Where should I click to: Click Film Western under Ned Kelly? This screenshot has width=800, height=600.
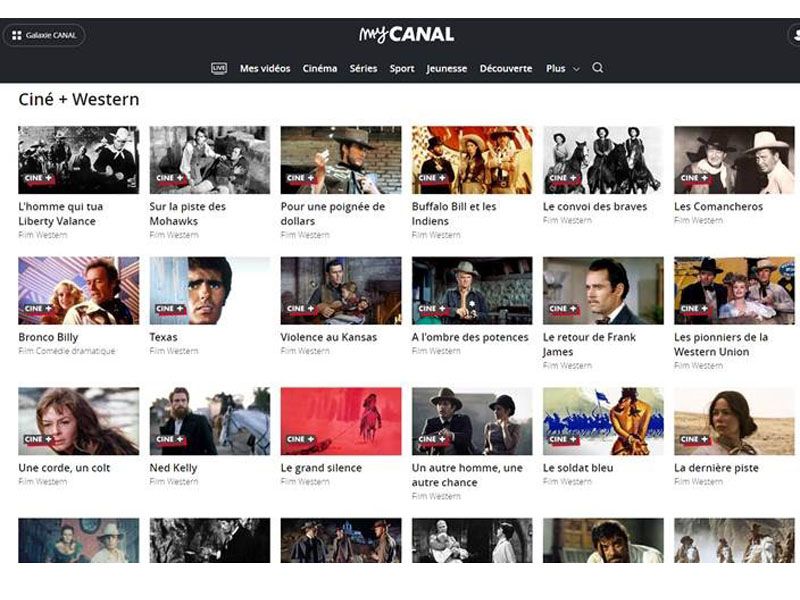(173, 482)
